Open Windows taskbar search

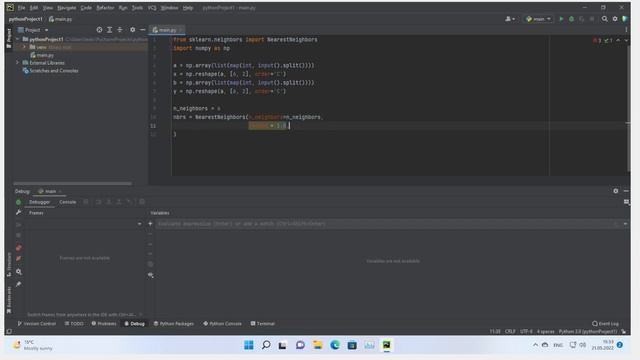266,345
